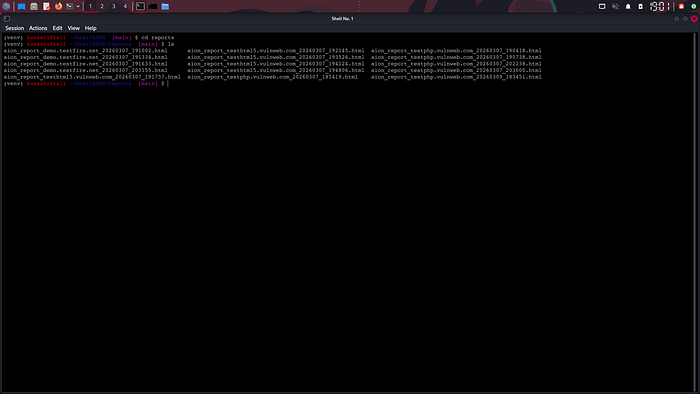This screenshot has width=700, height=394.
Task: Click the battery power tray icon
Action: 640,6
